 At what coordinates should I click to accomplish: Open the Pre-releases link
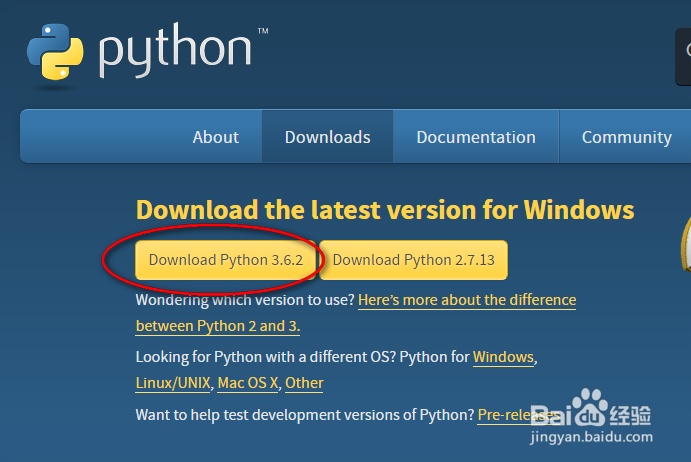point(519,415)
